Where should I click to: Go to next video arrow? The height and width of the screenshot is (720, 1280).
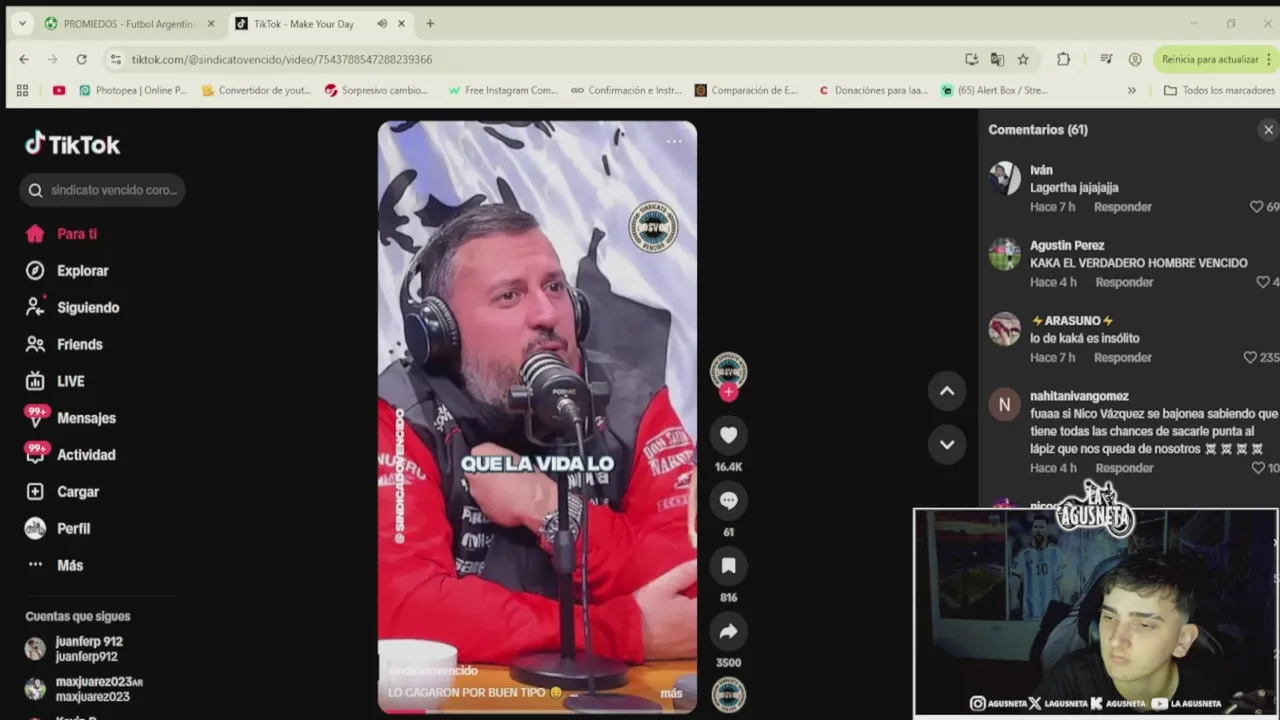[x=947, y=444]
